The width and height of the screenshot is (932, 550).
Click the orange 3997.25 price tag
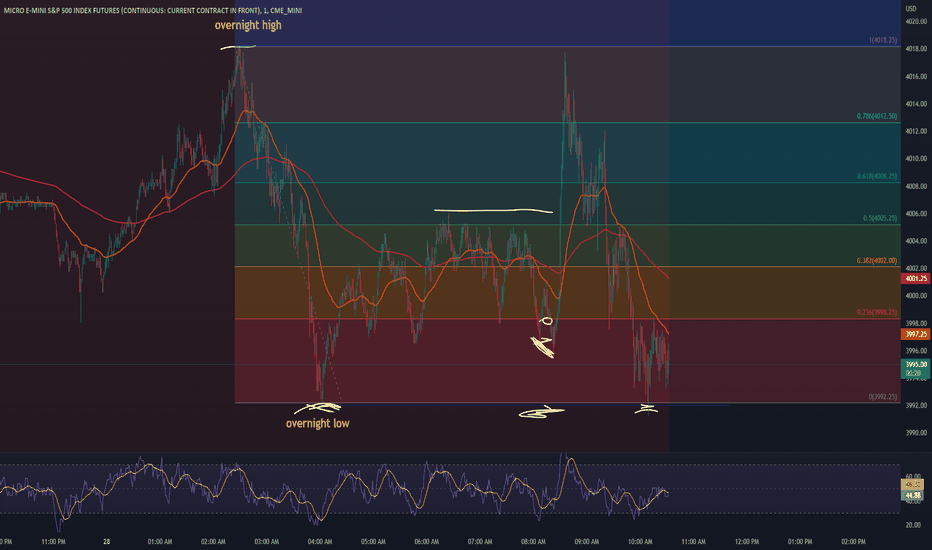pos(916,335)
